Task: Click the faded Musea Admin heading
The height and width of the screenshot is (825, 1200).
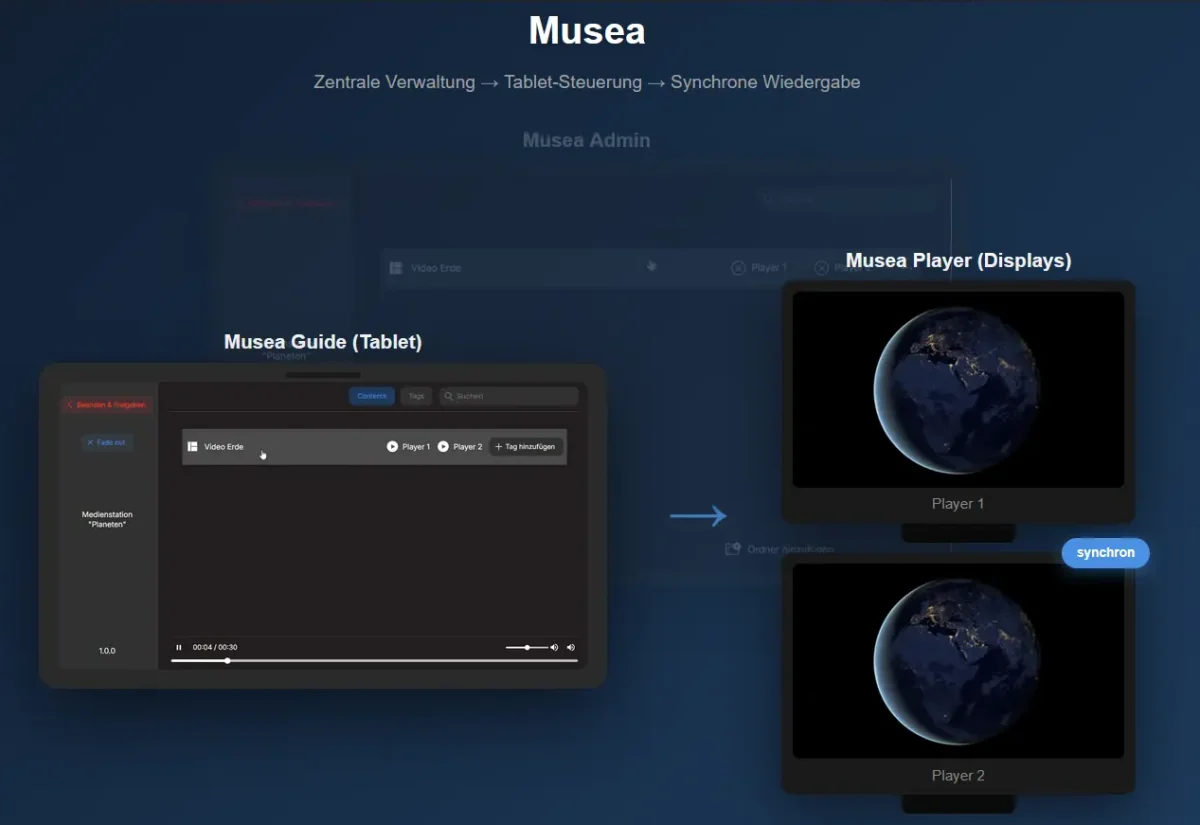Action: [586, 140]
